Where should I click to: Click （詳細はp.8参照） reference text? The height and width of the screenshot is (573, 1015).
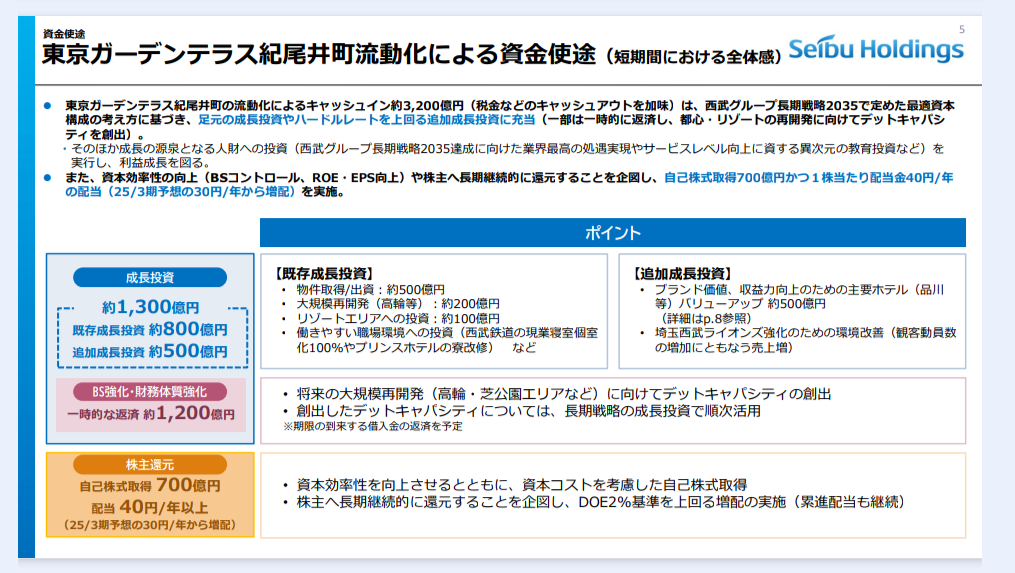[x=704, y=318]
